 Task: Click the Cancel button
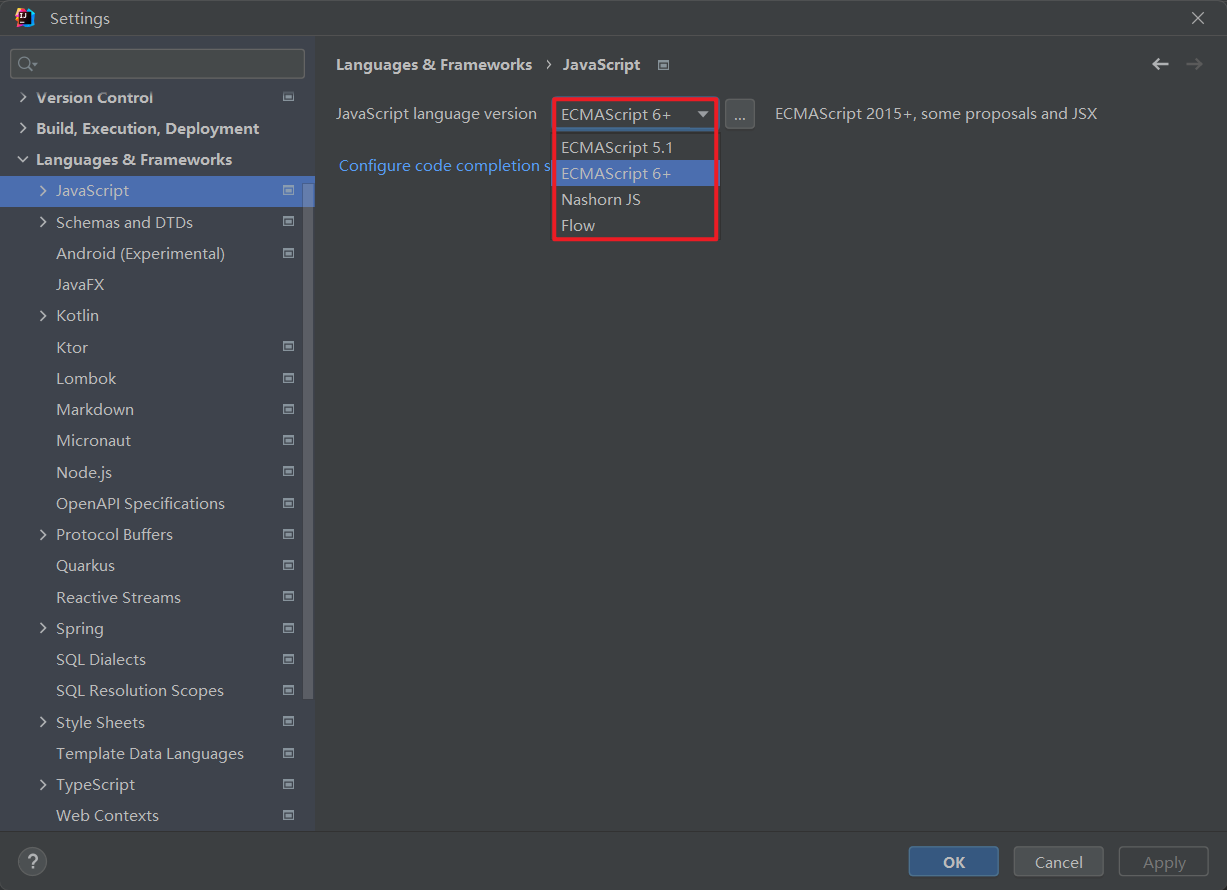(x=1058, y=862)
